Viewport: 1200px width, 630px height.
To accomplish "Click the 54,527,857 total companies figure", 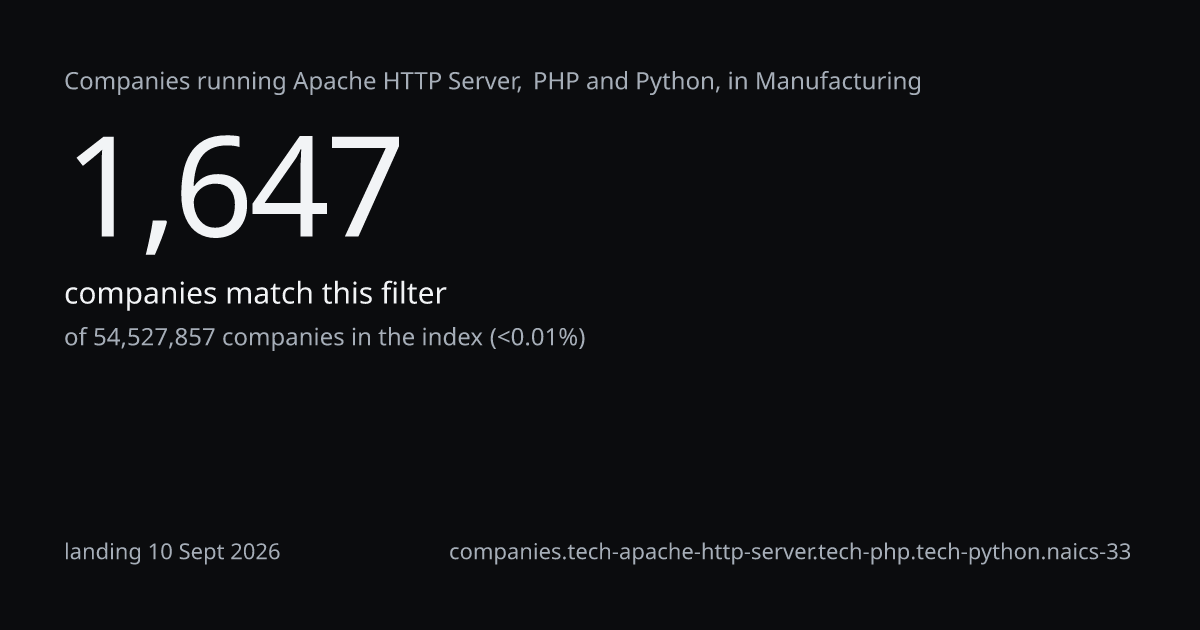I will (x=154, y=337).
